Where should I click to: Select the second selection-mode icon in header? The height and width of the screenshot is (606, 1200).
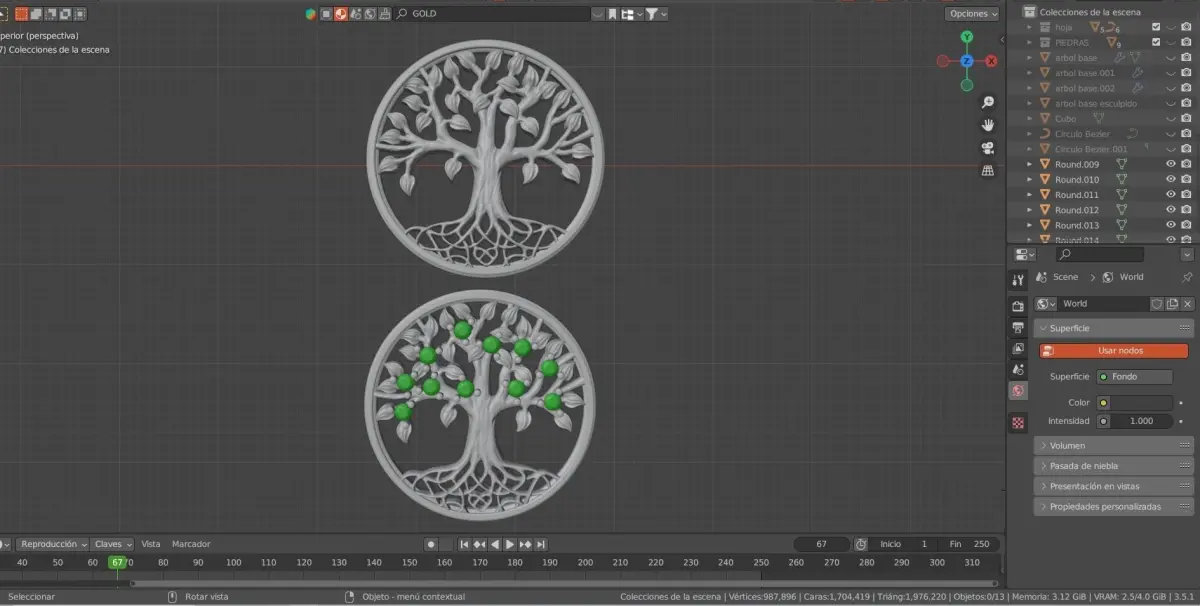click(x=36, y=14)
